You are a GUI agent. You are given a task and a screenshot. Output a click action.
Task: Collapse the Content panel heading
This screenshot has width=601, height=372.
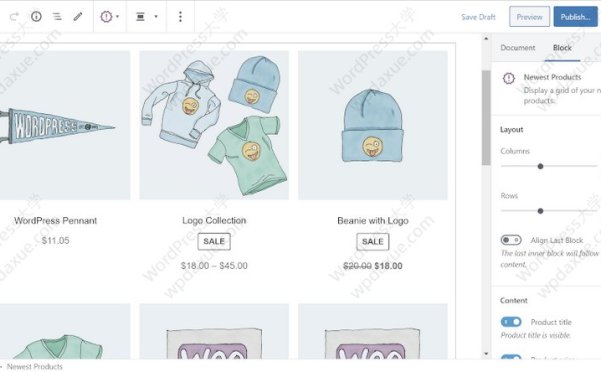coord(514,300)
